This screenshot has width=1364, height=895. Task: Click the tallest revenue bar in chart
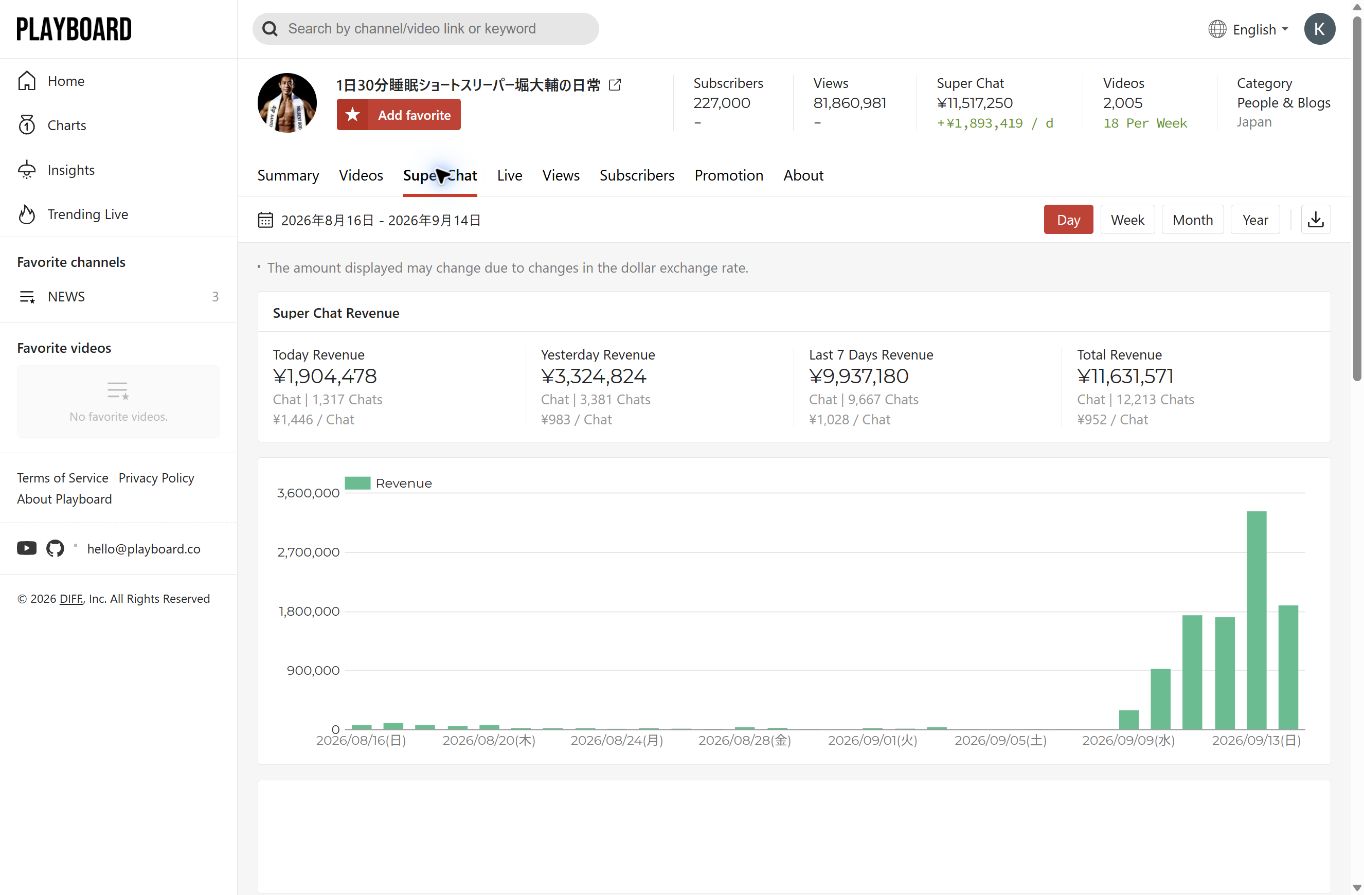point(1257,620)
